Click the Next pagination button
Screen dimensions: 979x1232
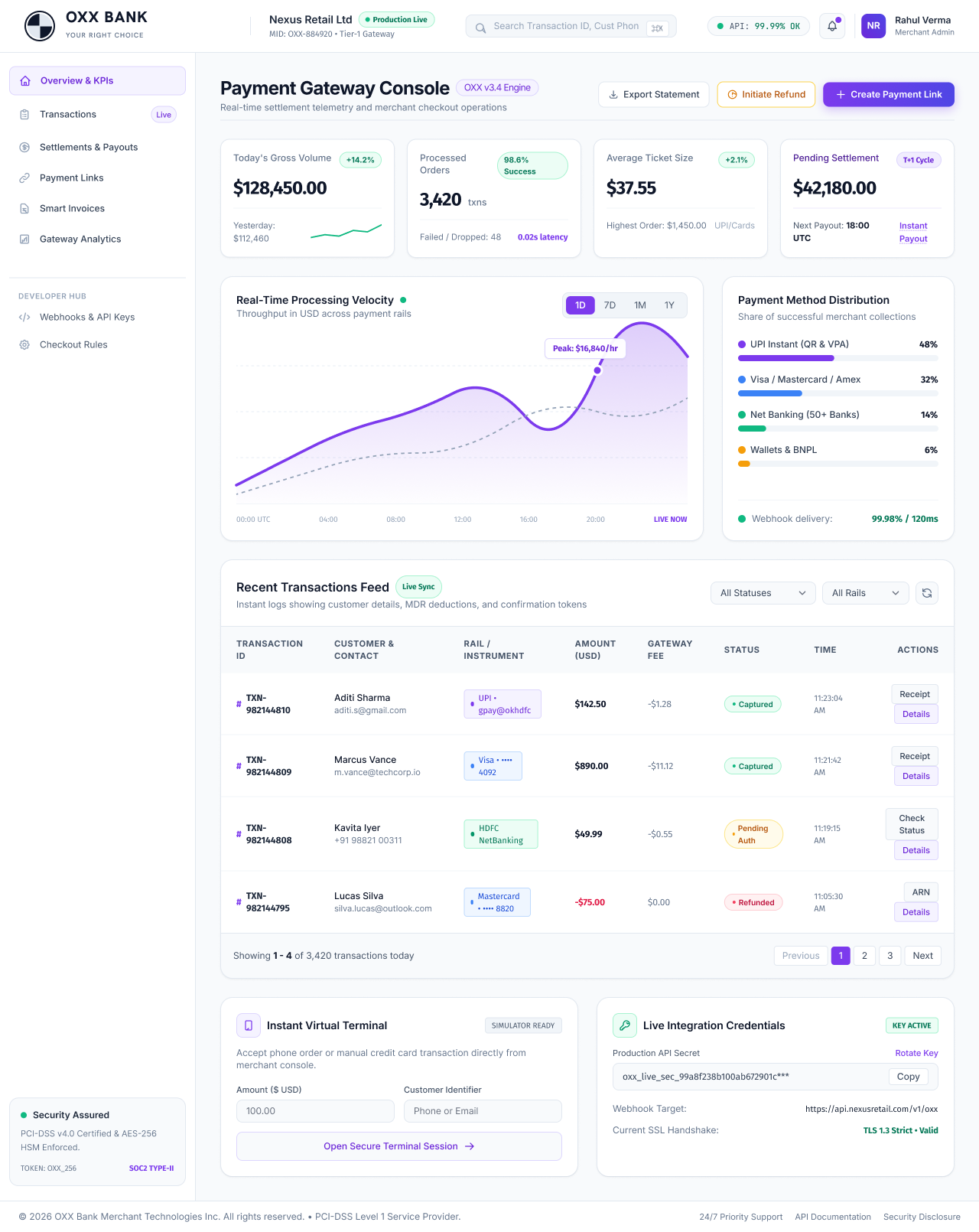pyautogui.click(x=922, y=956)
